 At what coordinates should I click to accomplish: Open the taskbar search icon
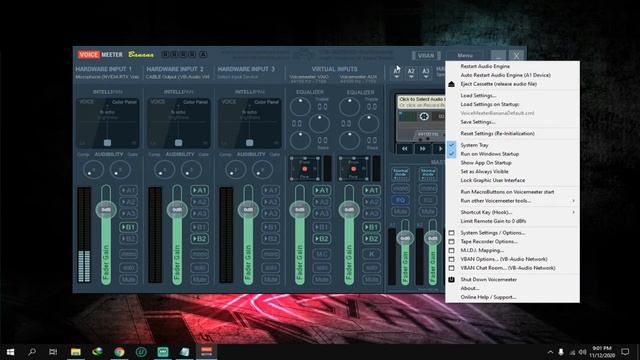pos(32,352)
